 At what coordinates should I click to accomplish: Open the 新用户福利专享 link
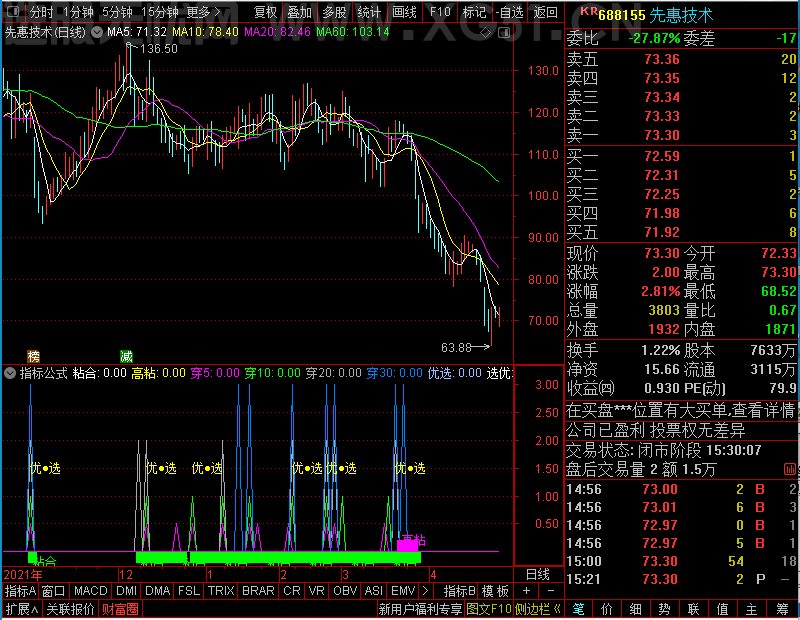(420, 609)
